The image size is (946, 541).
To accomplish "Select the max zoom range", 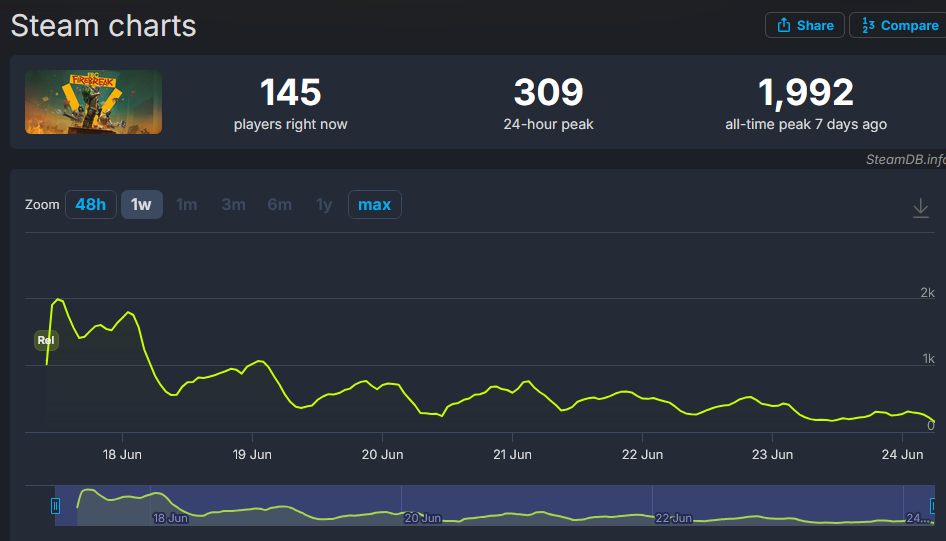I will (x=375, y=204).
